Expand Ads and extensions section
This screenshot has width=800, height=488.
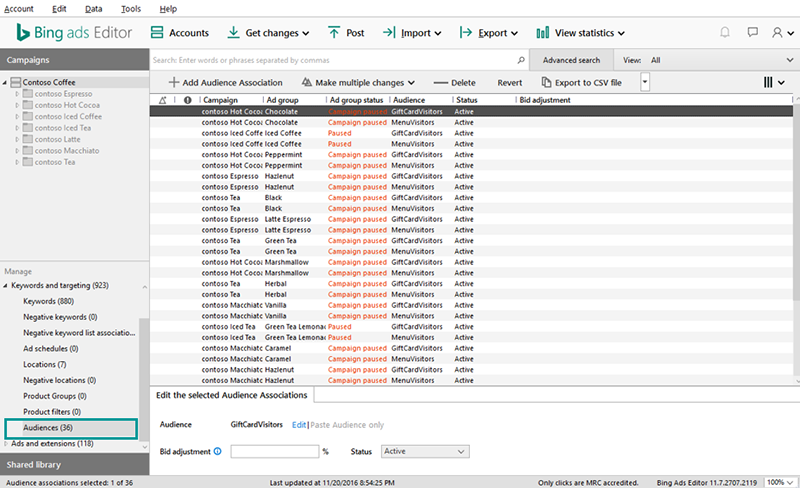(6, 444)
